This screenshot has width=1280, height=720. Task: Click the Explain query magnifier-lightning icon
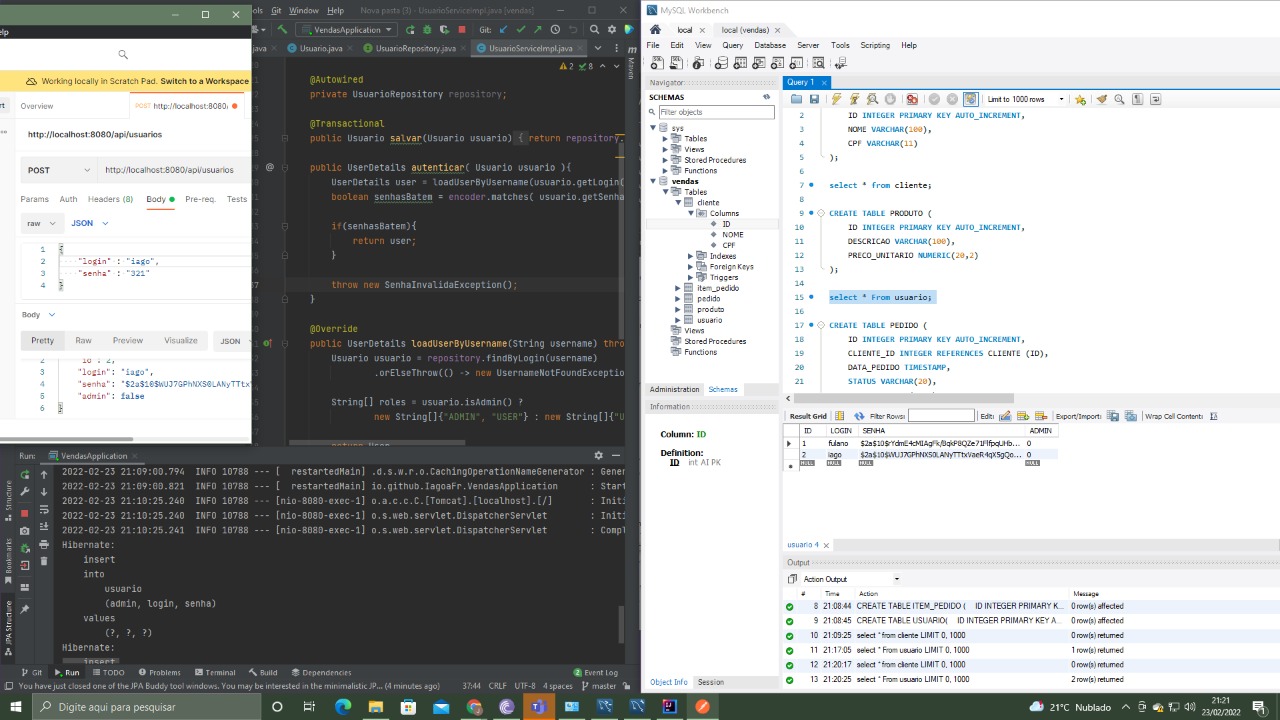point(872,99)
